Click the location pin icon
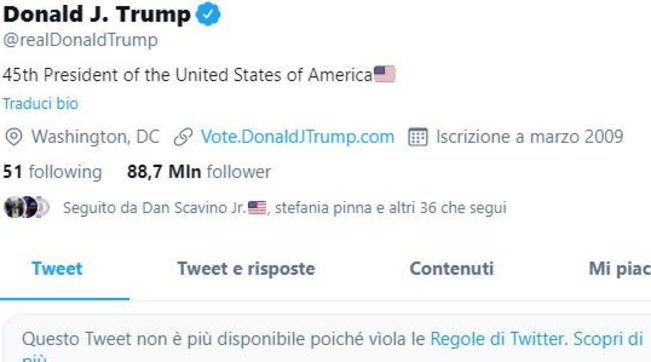651x362 pixels. pos(14,137)
